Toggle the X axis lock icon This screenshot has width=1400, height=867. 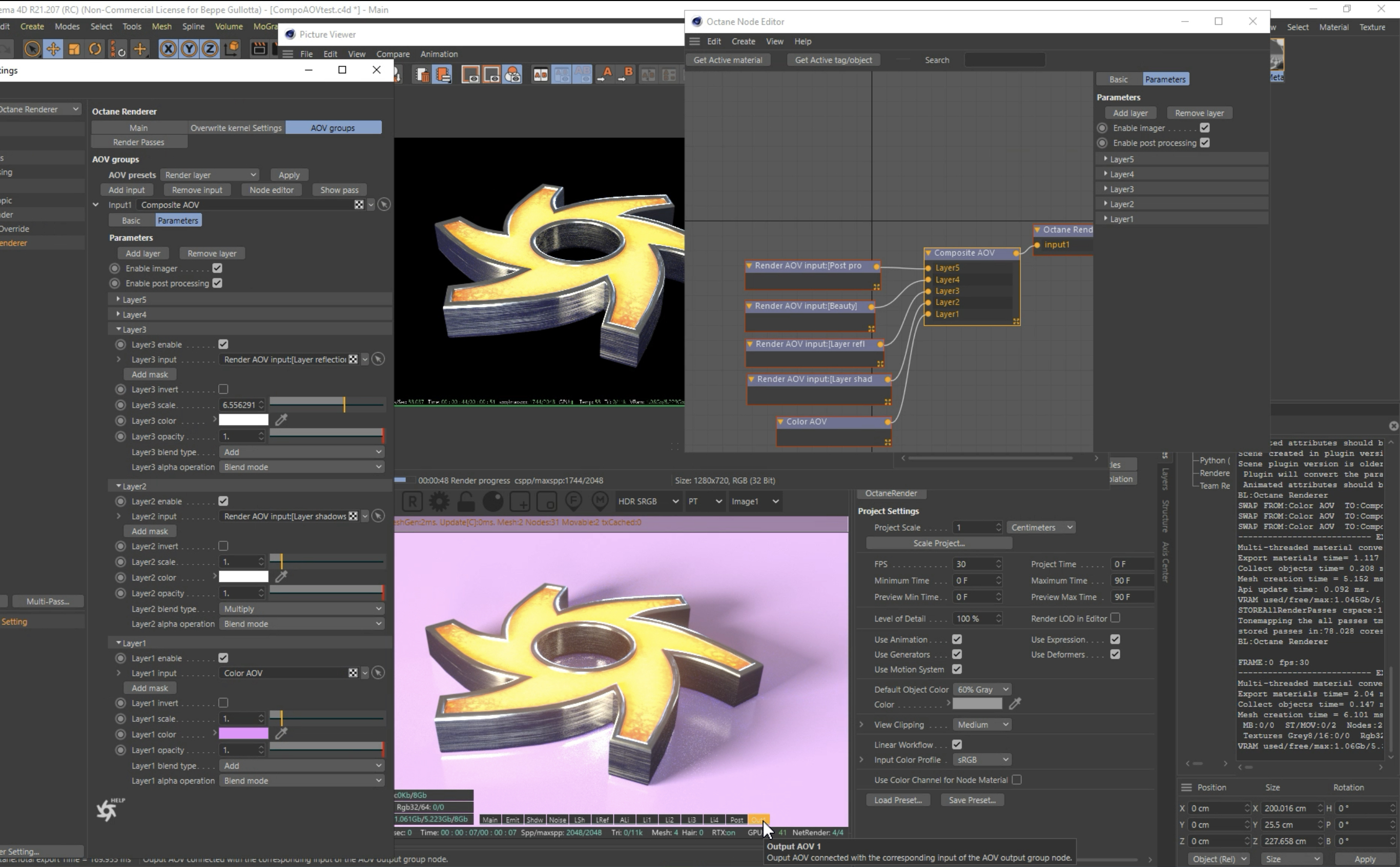tap(168, 49)
